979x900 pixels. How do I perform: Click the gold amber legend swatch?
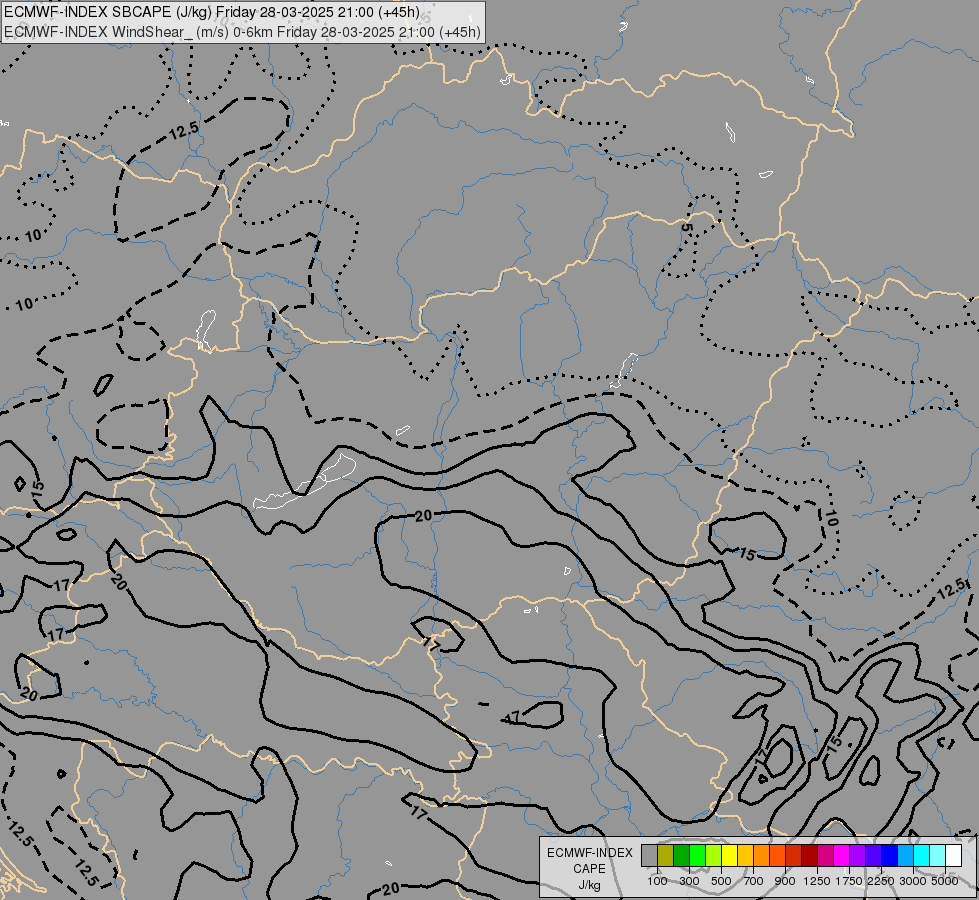coord(745,856)
